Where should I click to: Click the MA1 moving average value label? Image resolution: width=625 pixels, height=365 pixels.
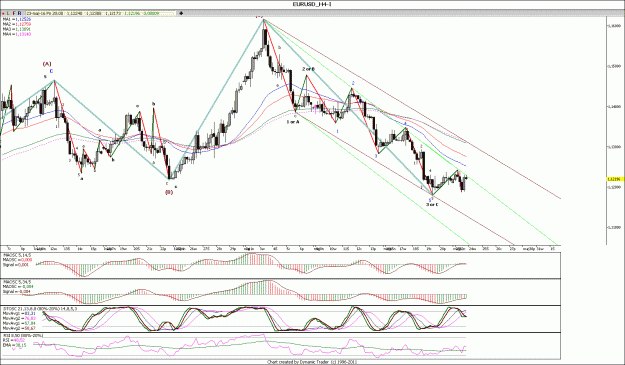coord(17,19)
